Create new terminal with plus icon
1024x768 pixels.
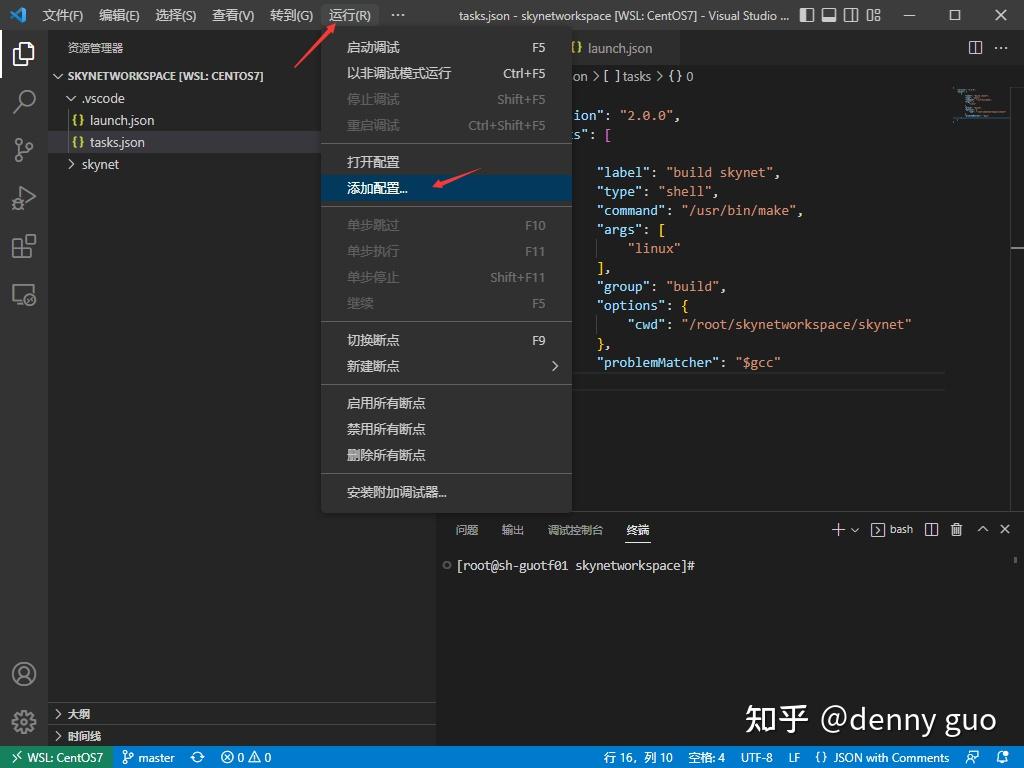coord(838,530)
